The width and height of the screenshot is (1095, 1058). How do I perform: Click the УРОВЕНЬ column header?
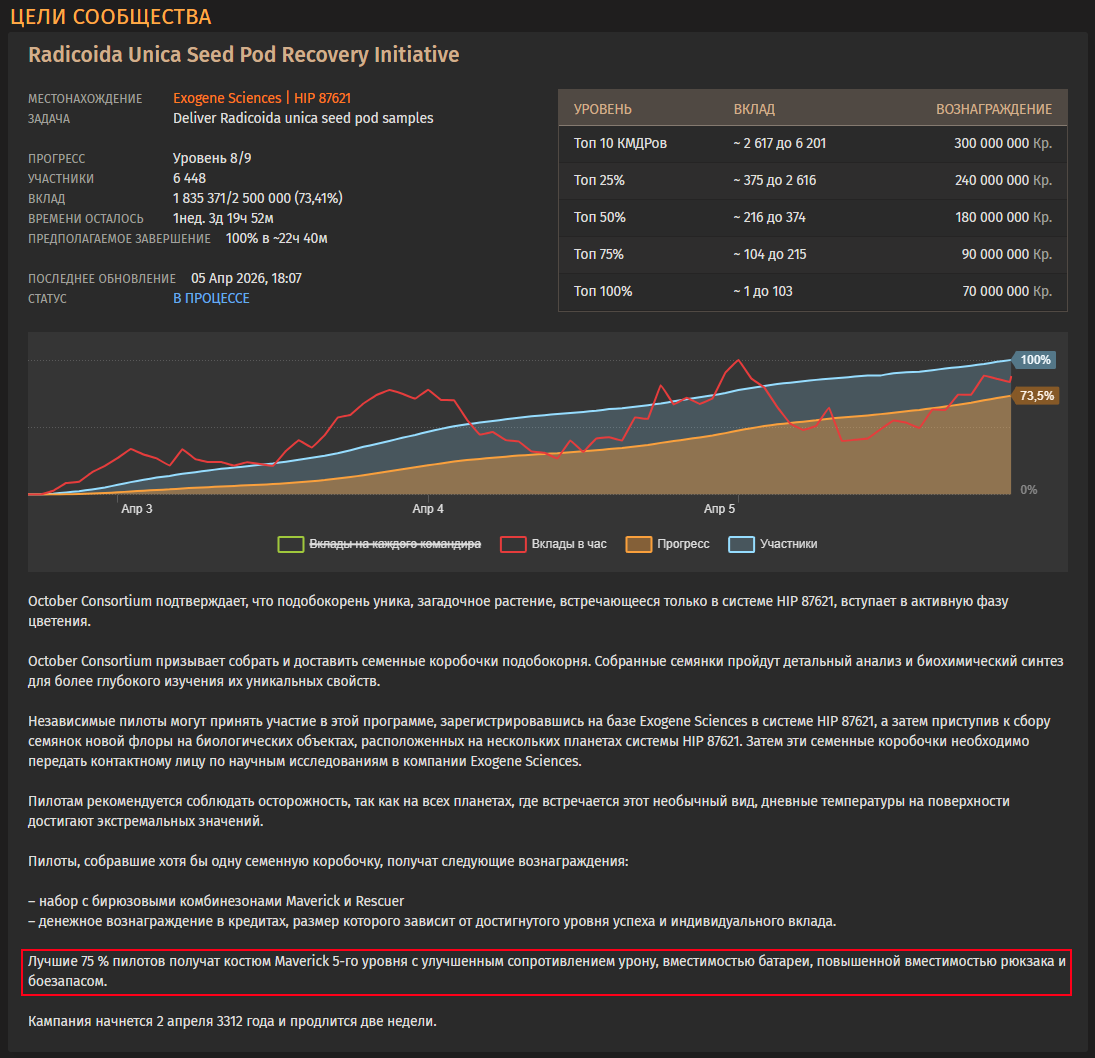click(603, 109)
